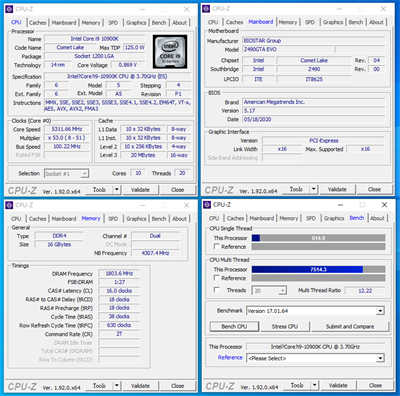Open the Selection Socket #1 dropdown

point(66,173)
